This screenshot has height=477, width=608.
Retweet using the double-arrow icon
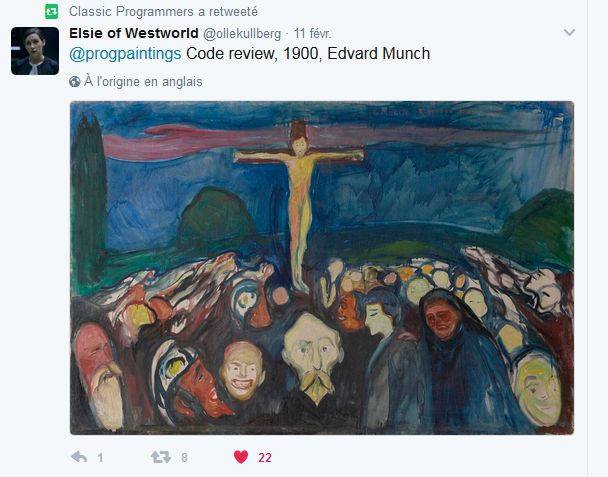pyautogui.click(x=161, y=457)
